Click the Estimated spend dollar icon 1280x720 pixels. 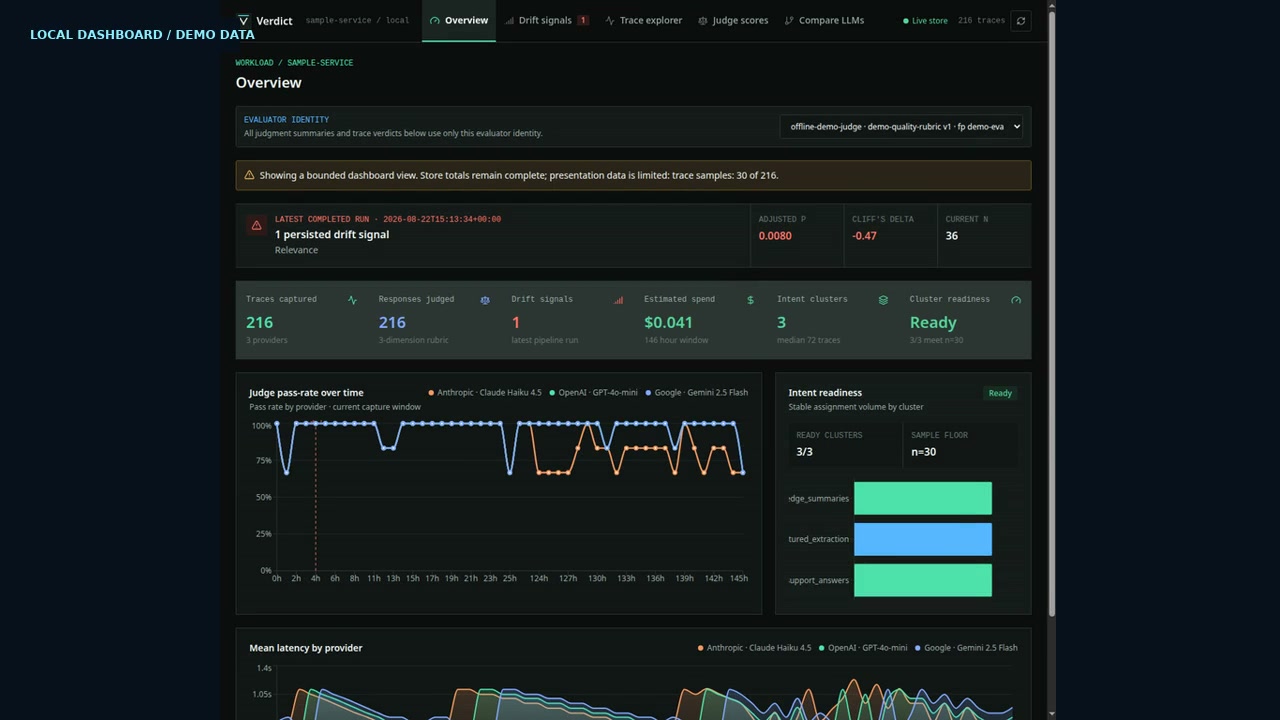[x=751, y=300]
